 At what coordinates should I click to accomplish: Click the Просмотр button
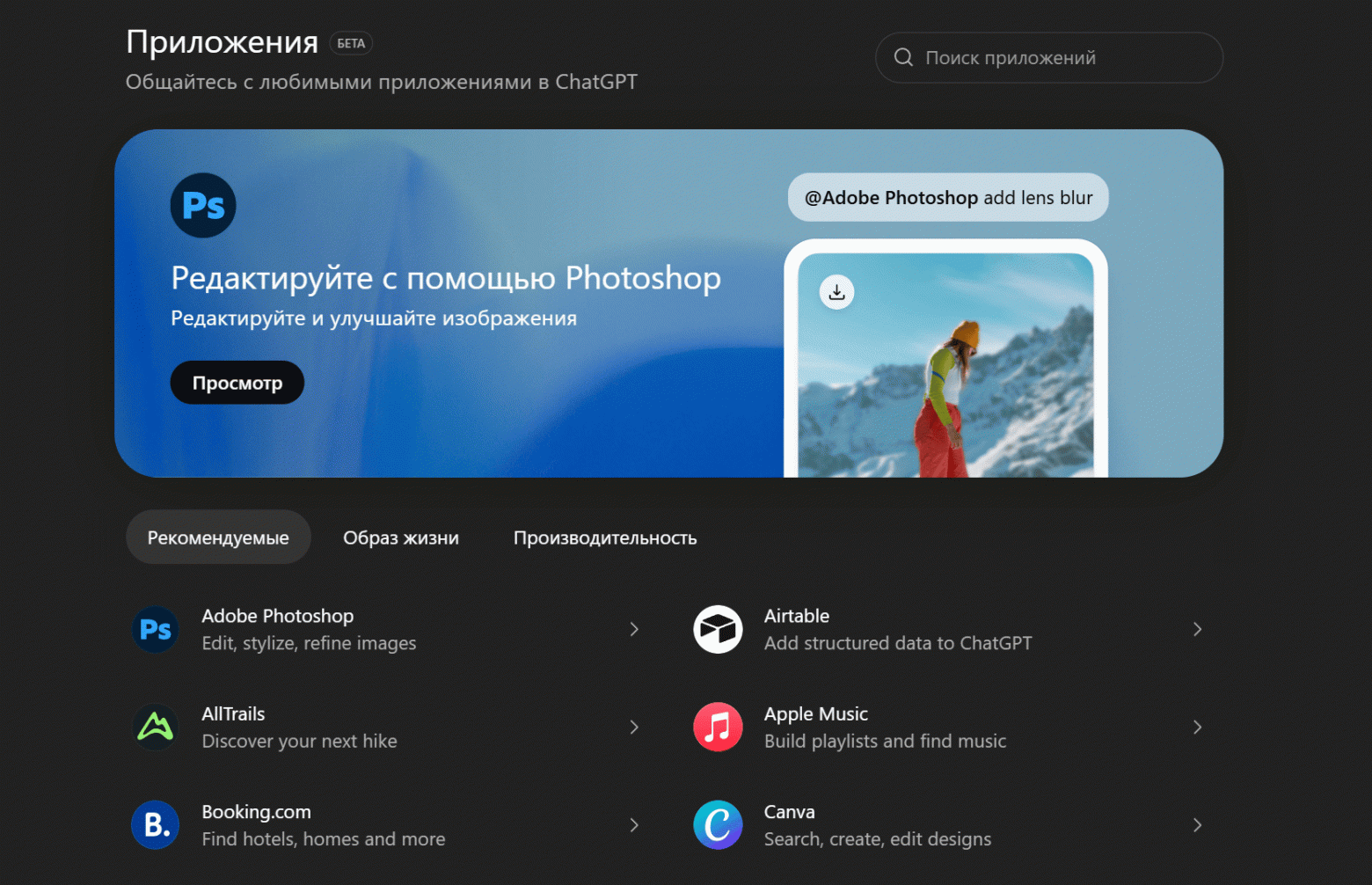[237, 382]
